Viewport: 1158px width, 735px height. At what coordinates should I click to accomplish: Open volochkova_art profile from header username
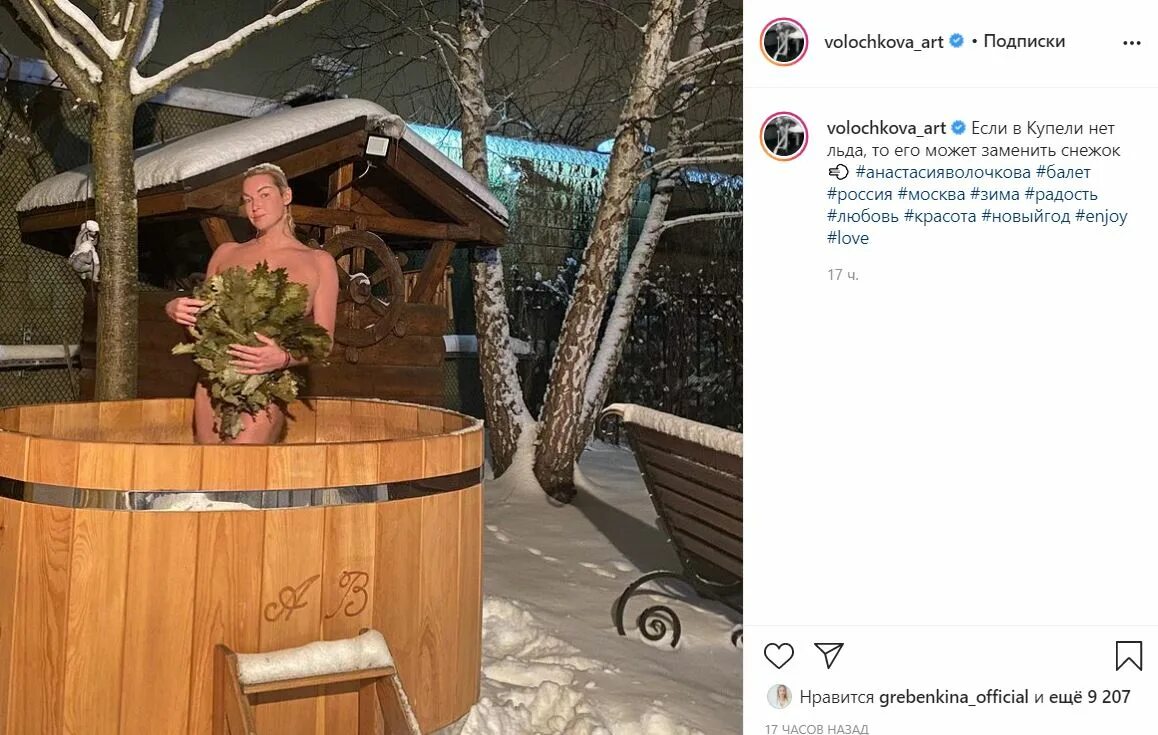pyautogui.click(x=883, y=42)
